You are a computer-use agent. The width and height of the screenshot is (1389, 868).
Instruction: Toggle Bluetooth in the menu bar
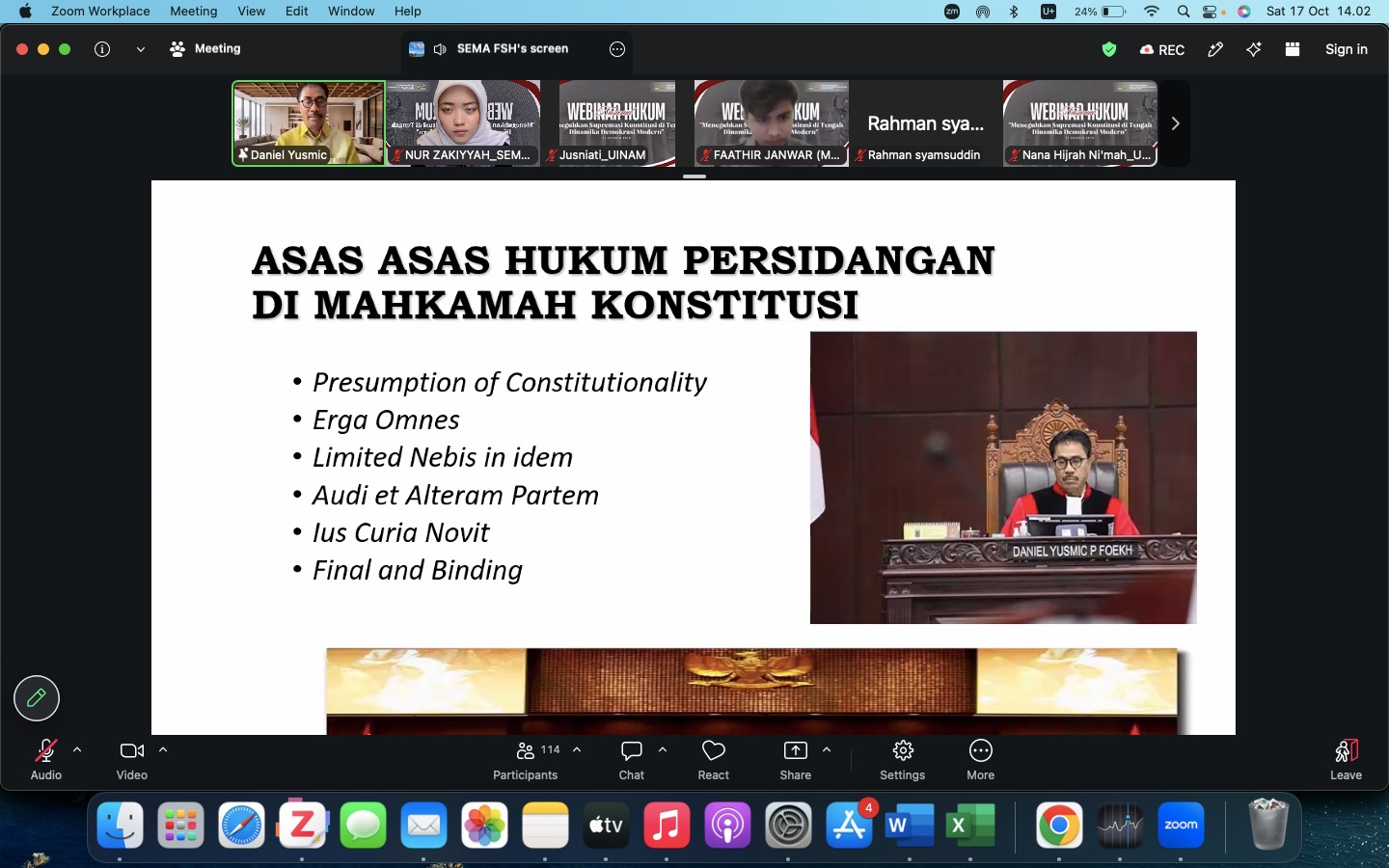click(1014, 12)
